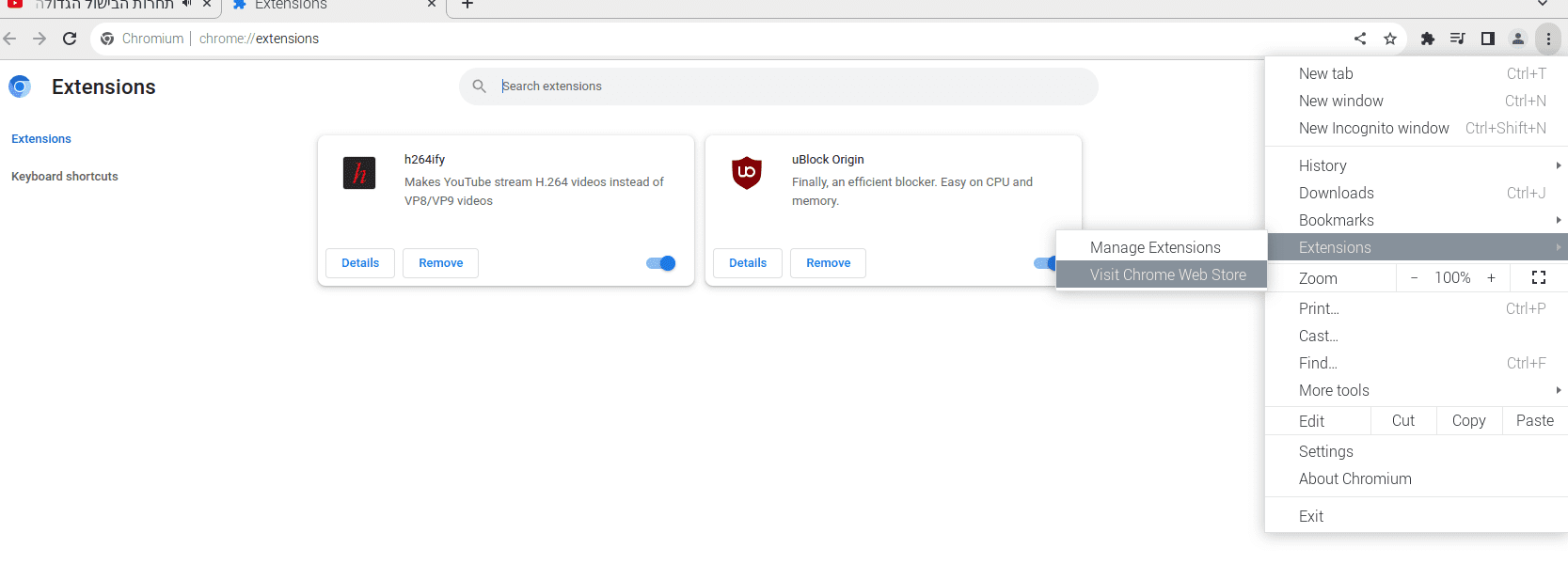The height and width of the screenshot is (580, 1568).
Task: Click the site info icon in address bar
Action: [x=107, y=39]
